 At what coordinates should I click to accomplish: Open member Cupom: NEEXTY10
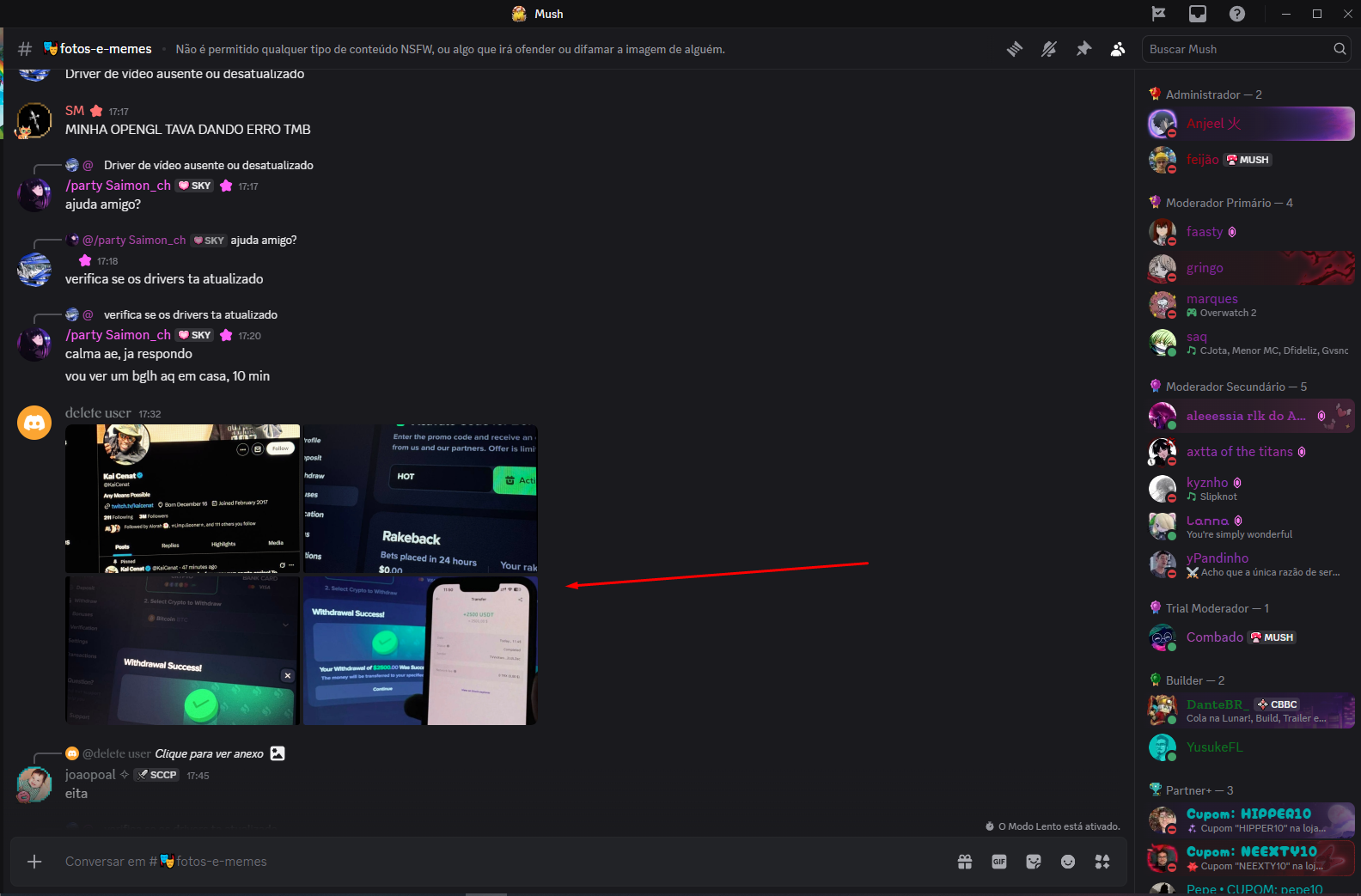[1251, 858]
